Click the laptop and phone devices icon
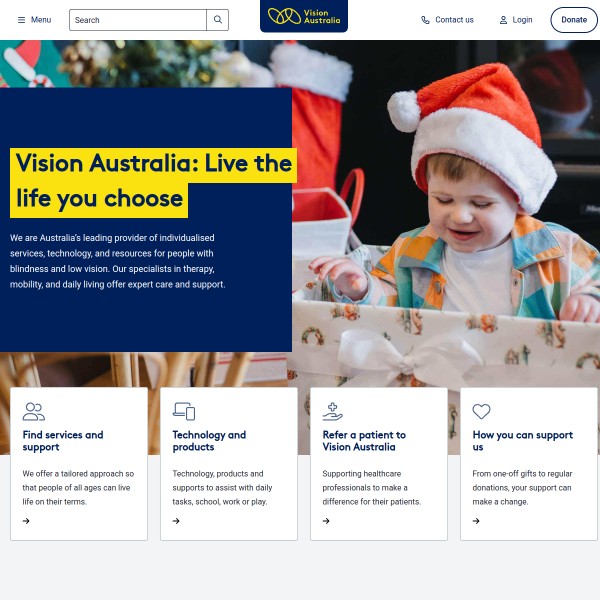 [184, 411]
